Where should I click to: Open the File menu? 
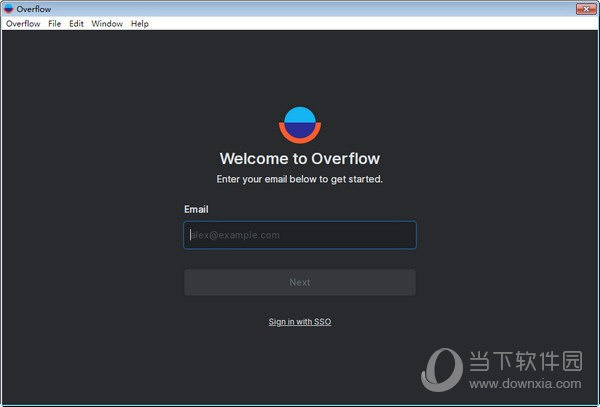coord(54,24)
